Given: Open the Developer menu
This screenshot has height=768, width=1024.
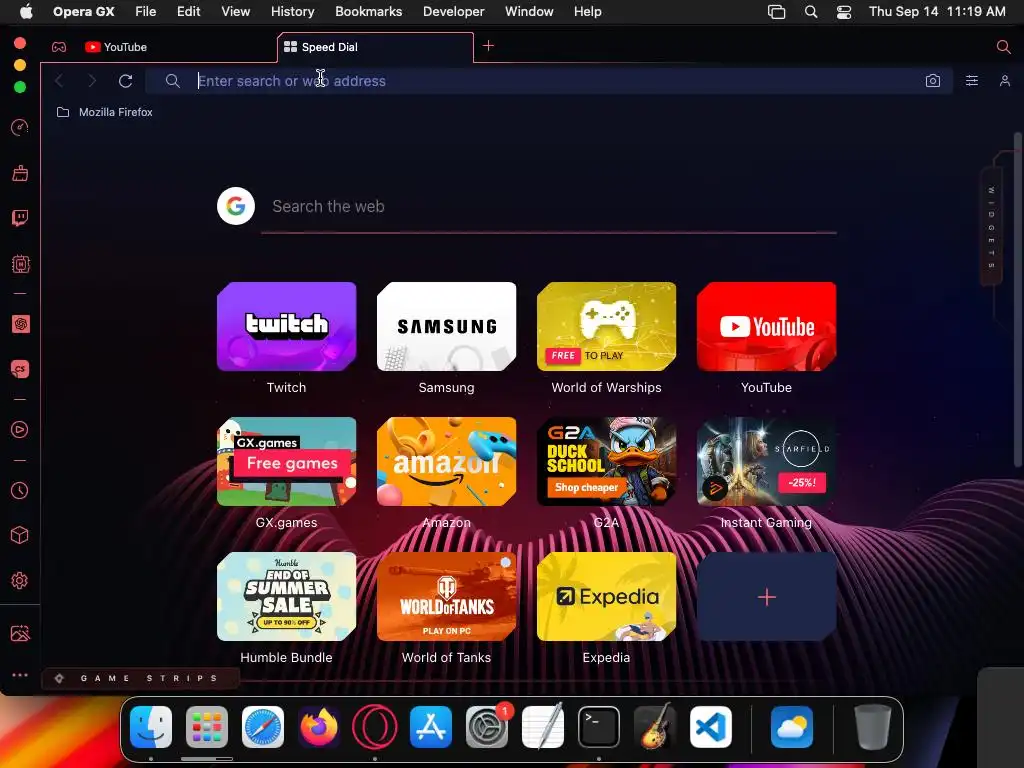Looking at the screenshot, I should 453,12.
